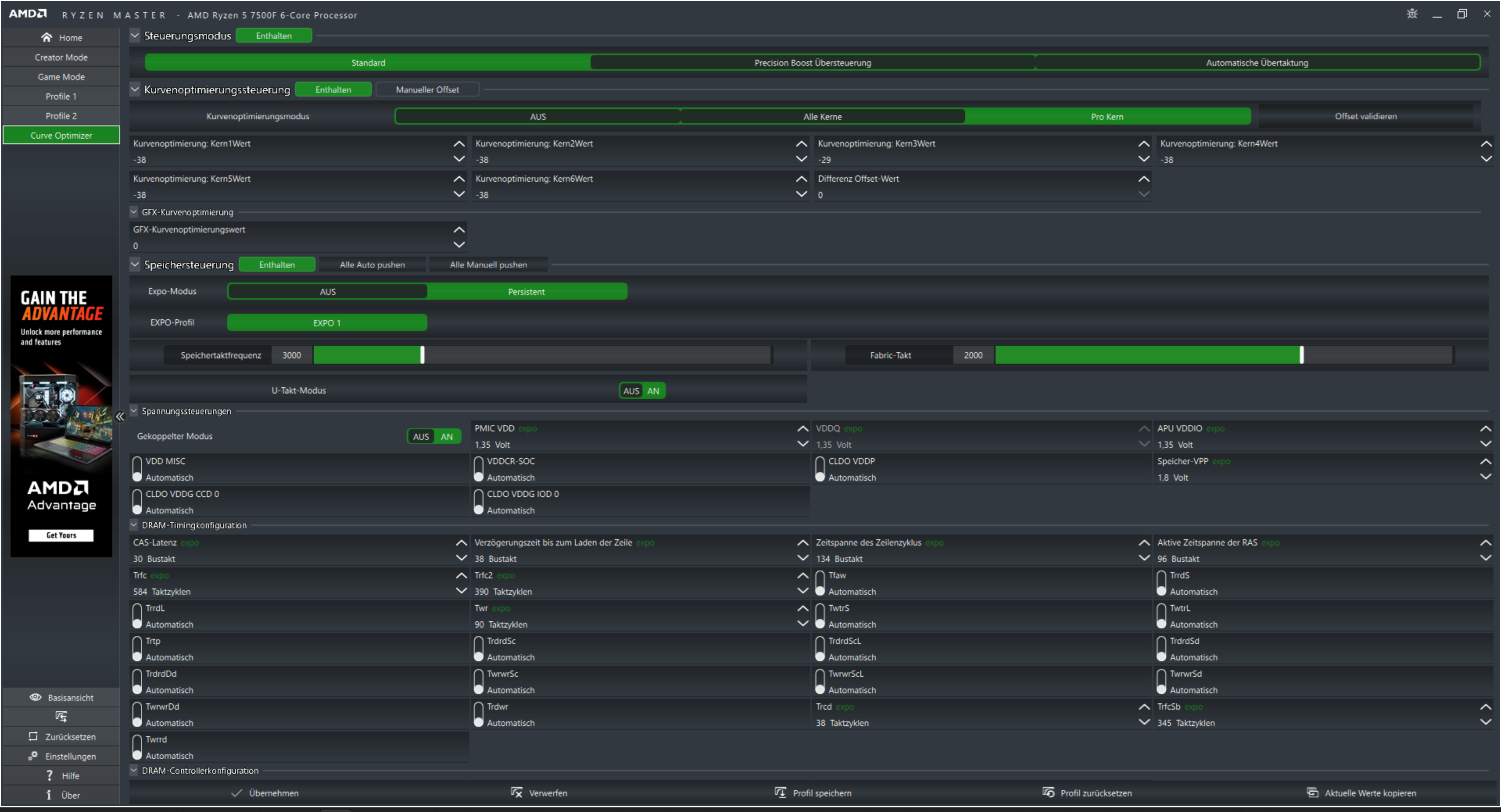Select Automatische Übertaktung control mode

pos(1257,63)
